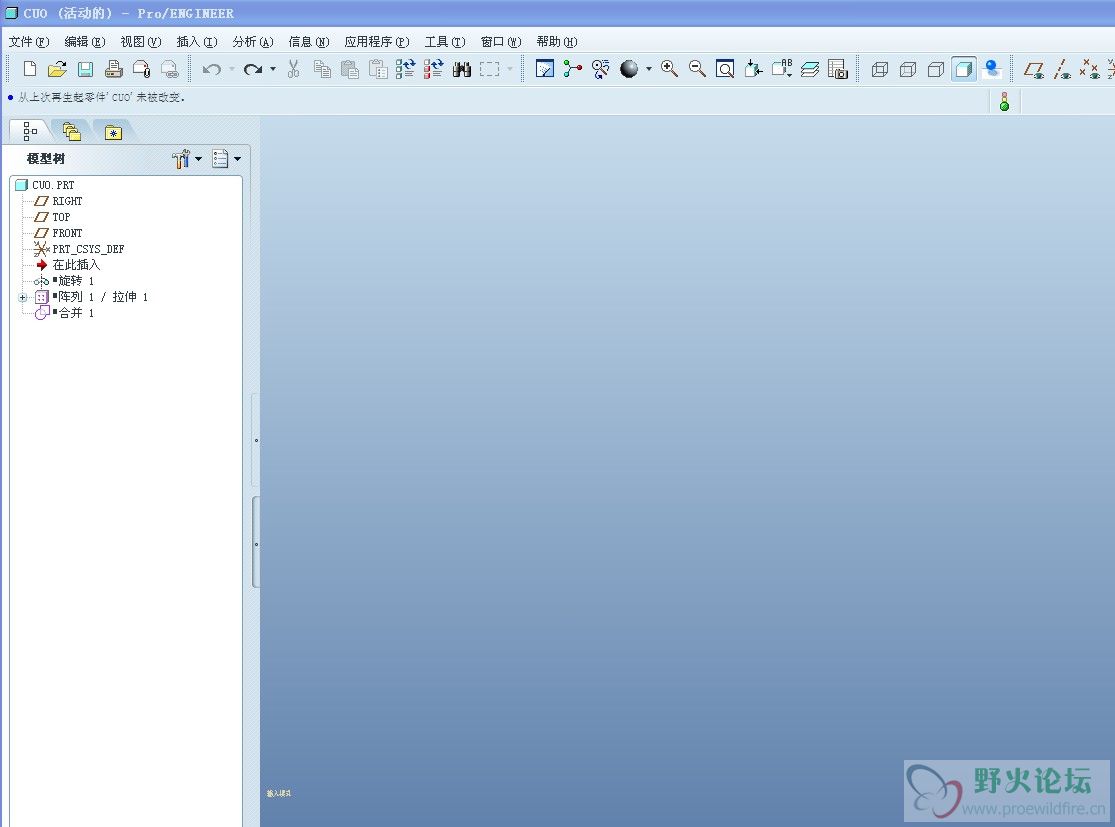
Task: Click the Zoom In magnifier
Action: tap(669, 69)
